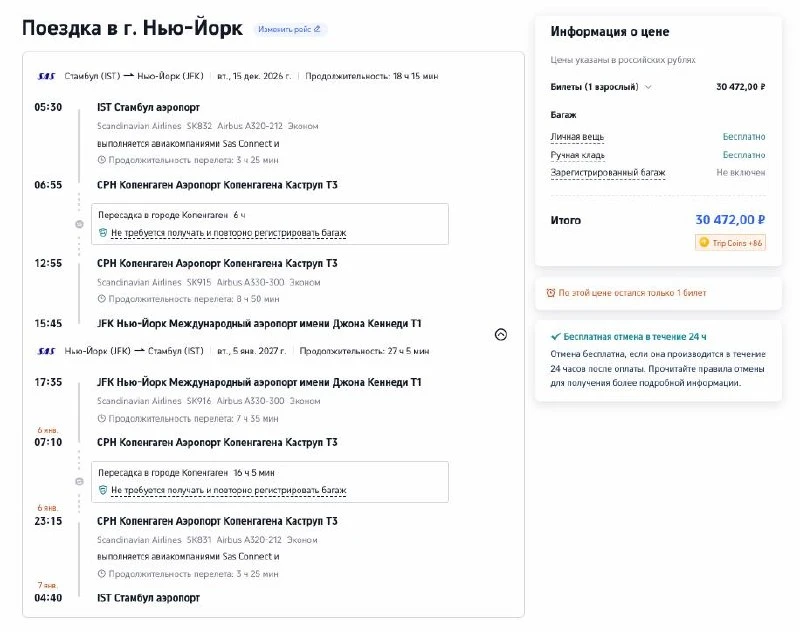Click the clock icon by the 7 ч 35 мин flight duration
Image resolution: width=800 pixels, height=632 pixels.
[102, 419]
